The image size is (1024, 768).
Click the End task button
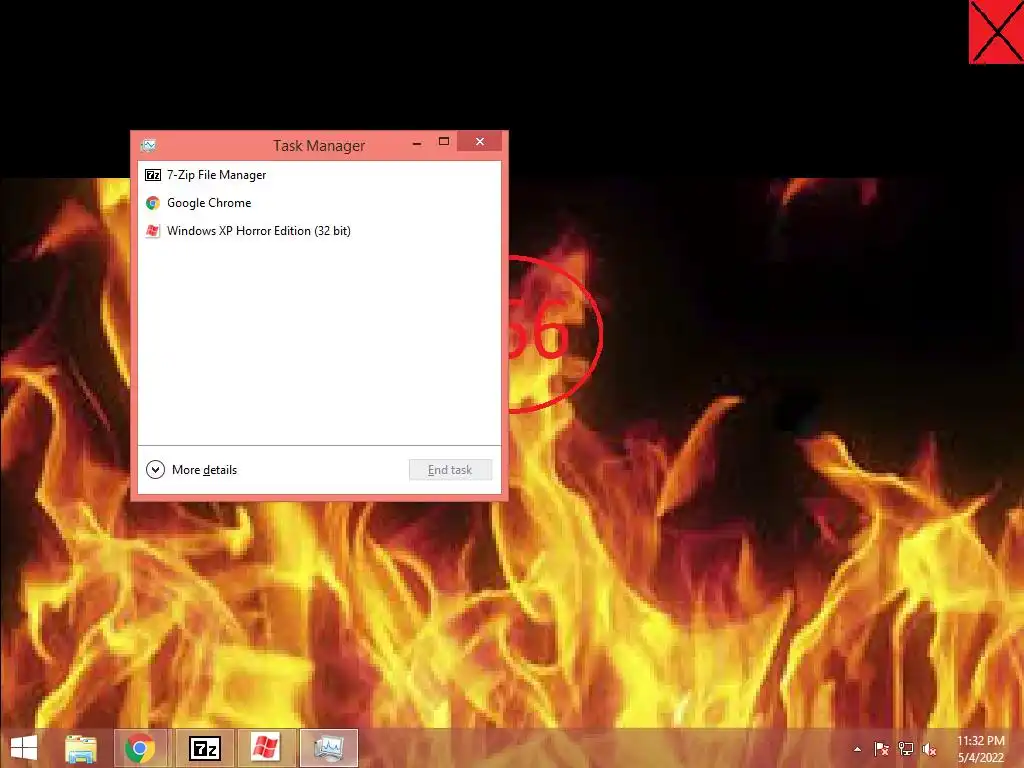click(450, 470)
